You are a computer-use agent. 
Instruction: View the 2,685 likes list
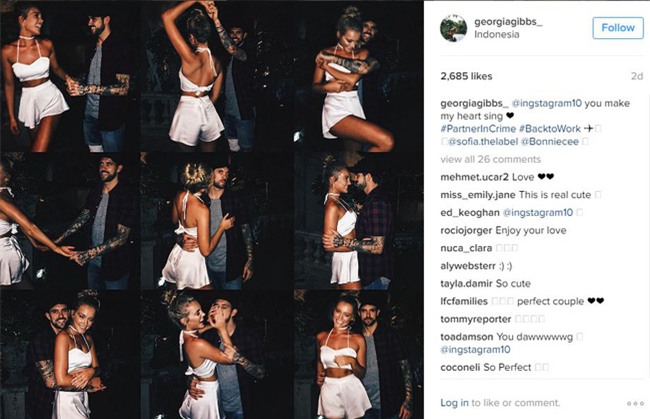tap(466, 76)
